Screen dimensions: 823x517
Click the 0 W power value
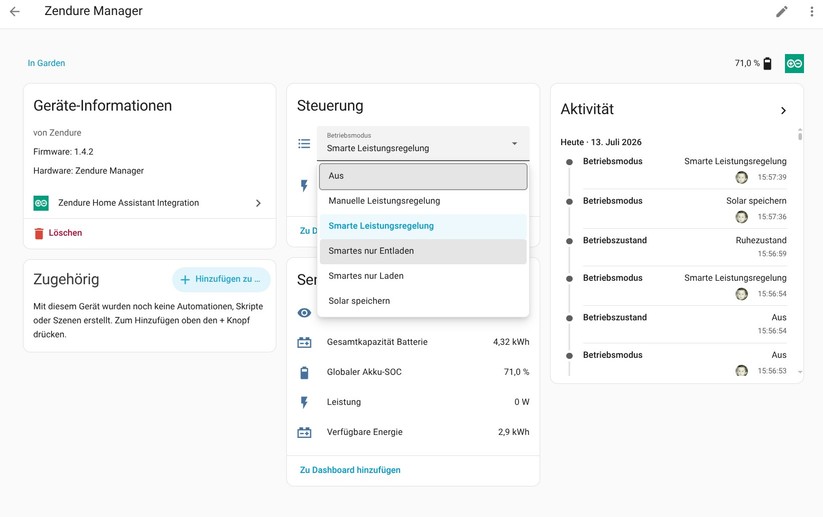point(522,402)
